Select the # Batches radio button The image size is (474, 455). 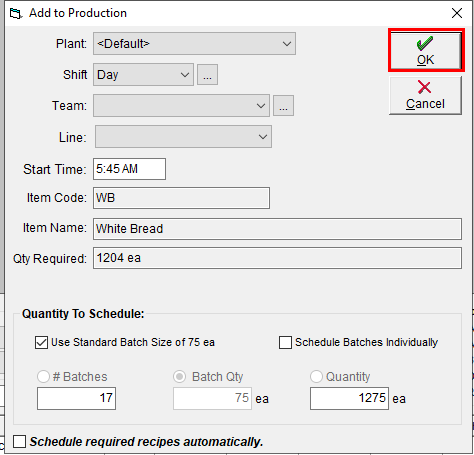43,377
